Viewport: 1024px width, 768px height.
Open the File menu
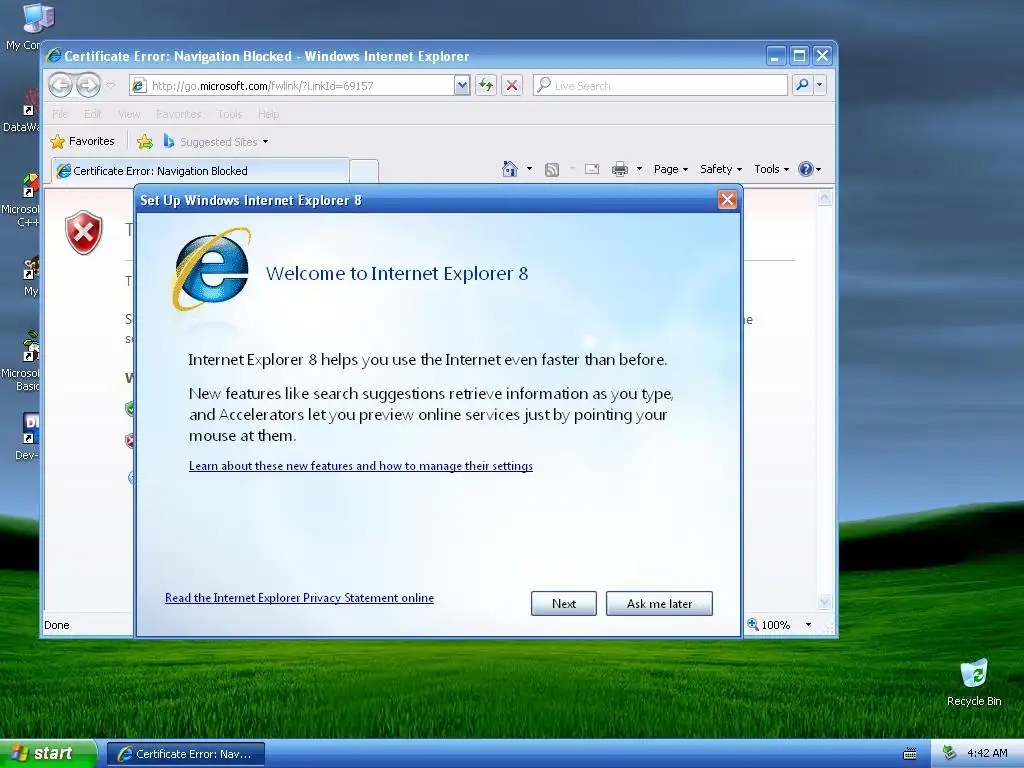click(60, 114)
